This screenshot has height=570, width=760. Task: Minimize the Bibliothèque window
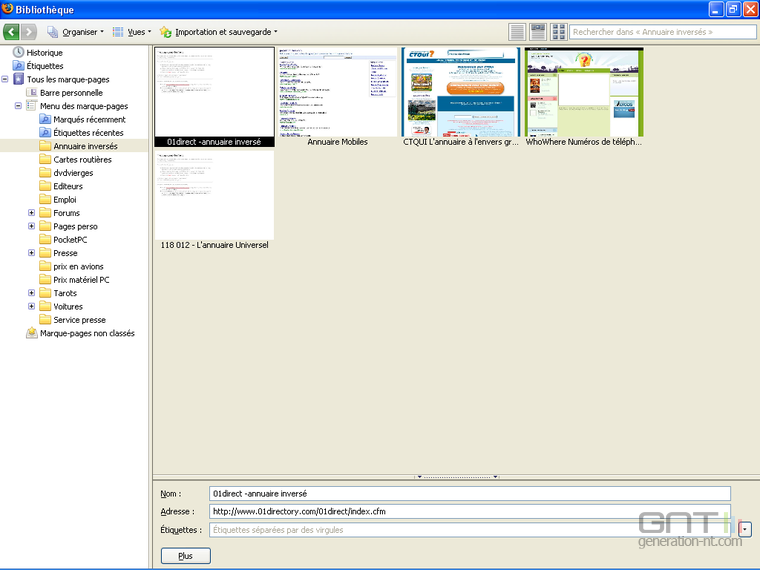(x=716, y=9)
